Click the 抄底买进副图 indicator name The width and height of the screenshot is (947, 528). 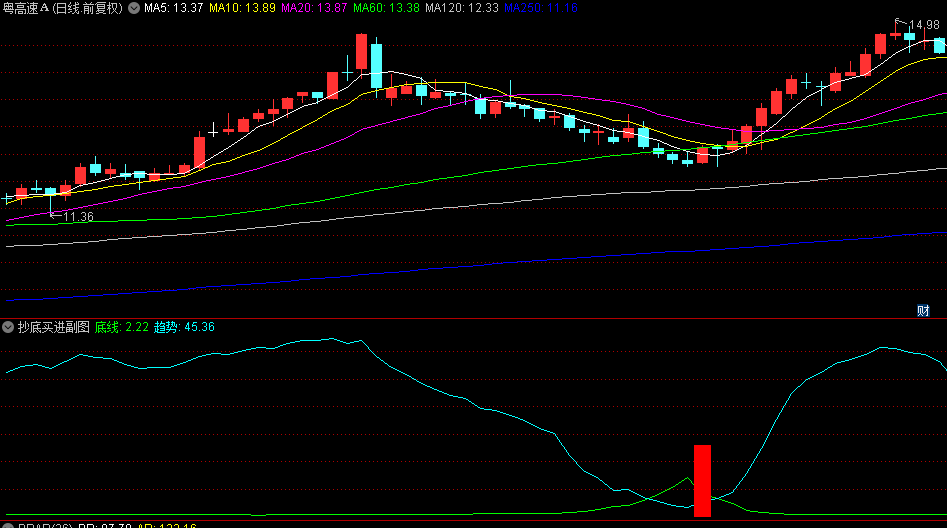click(53, 327)
